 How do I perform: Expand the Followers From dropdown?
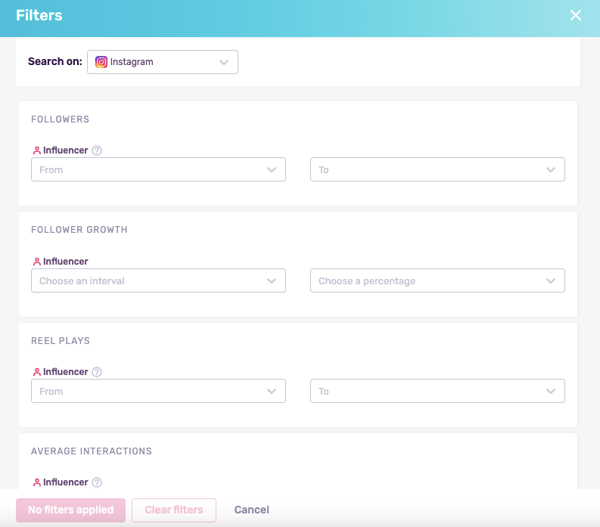158,170
